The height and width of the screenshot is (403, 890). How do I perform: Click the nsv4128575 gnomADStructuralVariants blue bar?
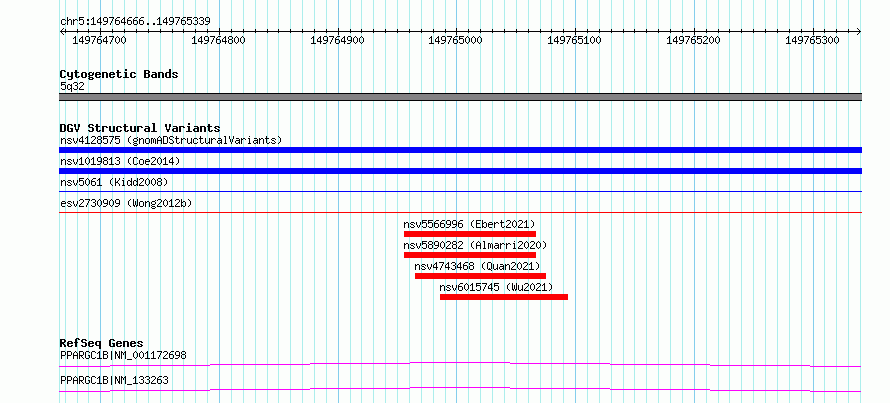pyautogui.click(x=460, y=150)
